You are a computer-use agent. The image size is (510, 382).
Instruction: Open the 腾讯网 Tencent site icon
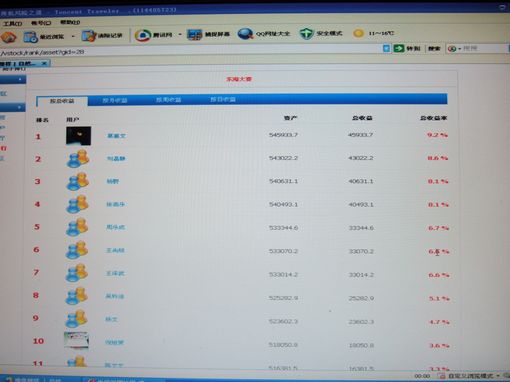(143, 35)
